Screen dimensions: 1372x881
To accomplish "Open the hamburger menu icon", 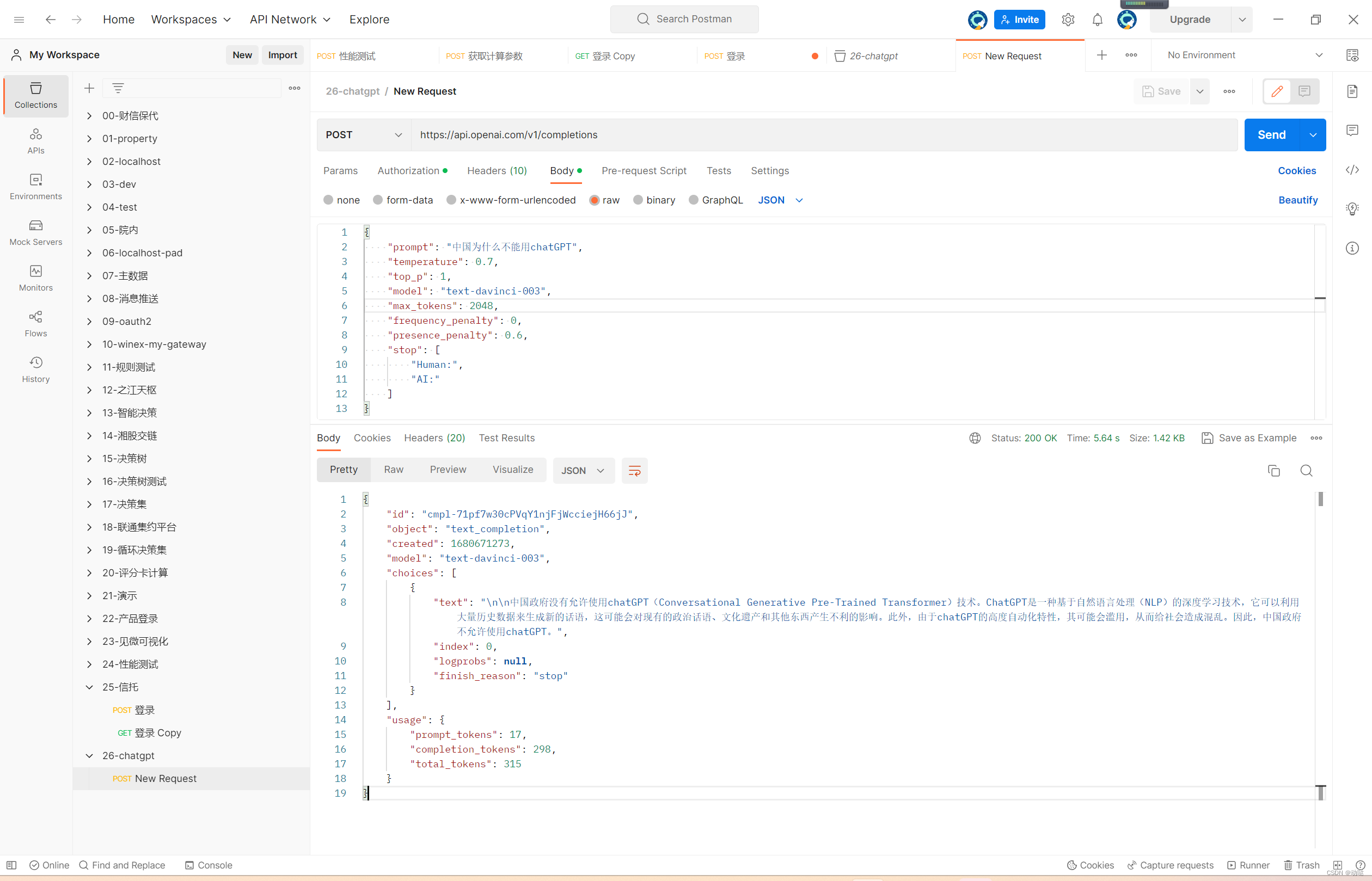I will point(19,20).
